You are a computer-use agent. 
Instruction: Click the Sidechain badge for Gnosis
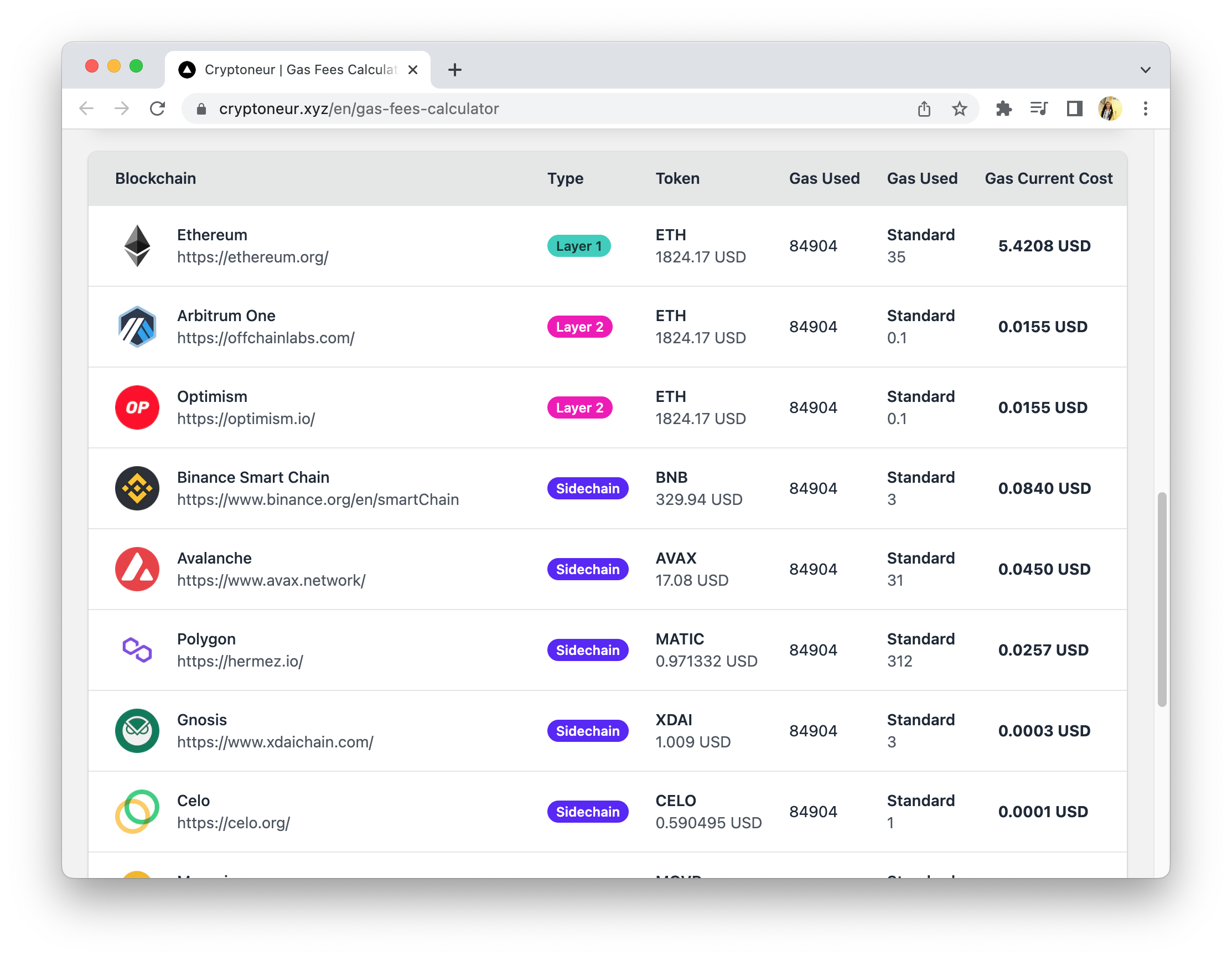coord(588,730)
